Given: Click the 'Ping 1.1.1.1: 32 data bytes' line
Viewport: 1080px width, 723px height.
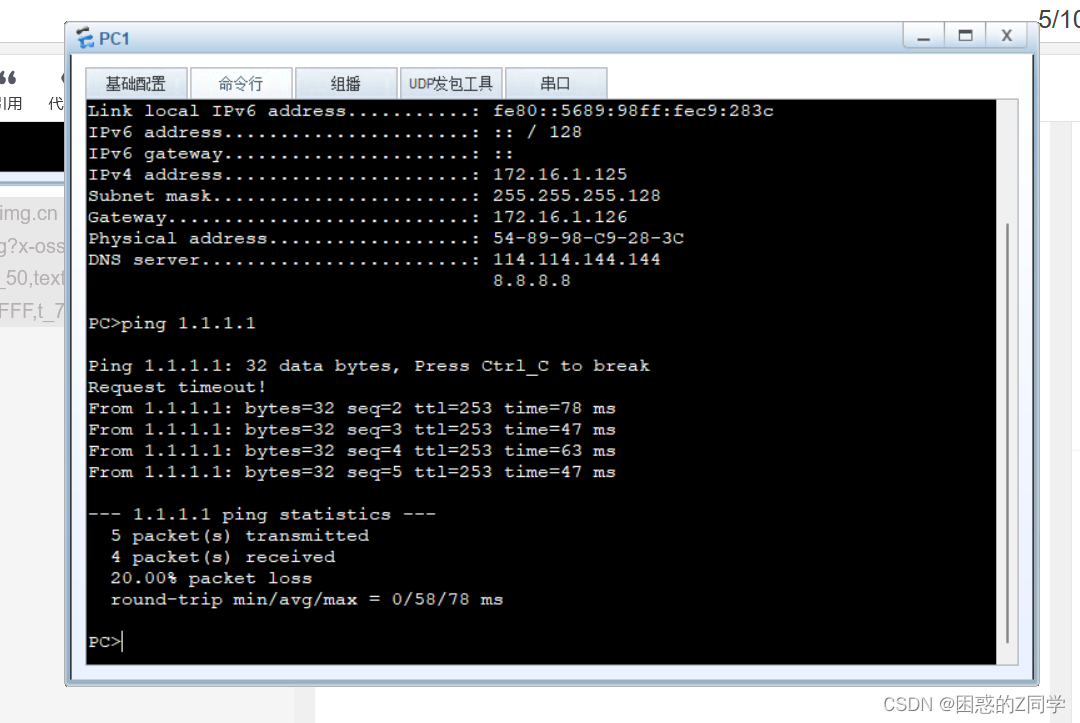Looking at the screenshot, I should (368, 366).
